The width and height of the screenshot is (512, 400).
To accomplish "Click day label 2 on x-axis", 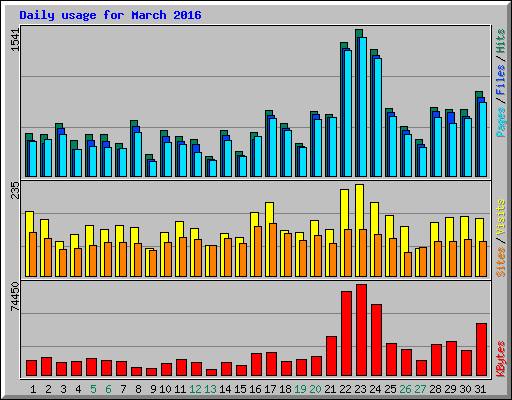I will [48, 389].
